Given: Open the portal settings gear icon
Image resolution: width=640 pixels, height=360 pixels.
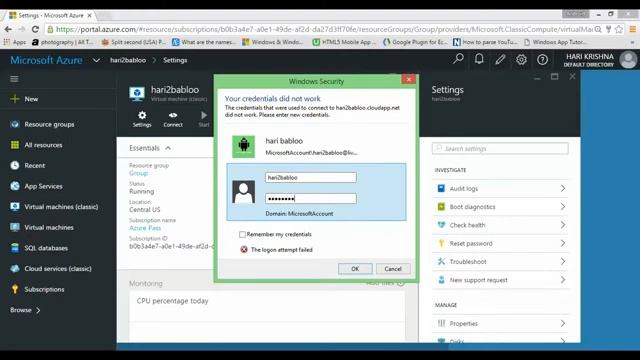Looking at the screenshot, I should pyautogui.click(x=521, y=60).
